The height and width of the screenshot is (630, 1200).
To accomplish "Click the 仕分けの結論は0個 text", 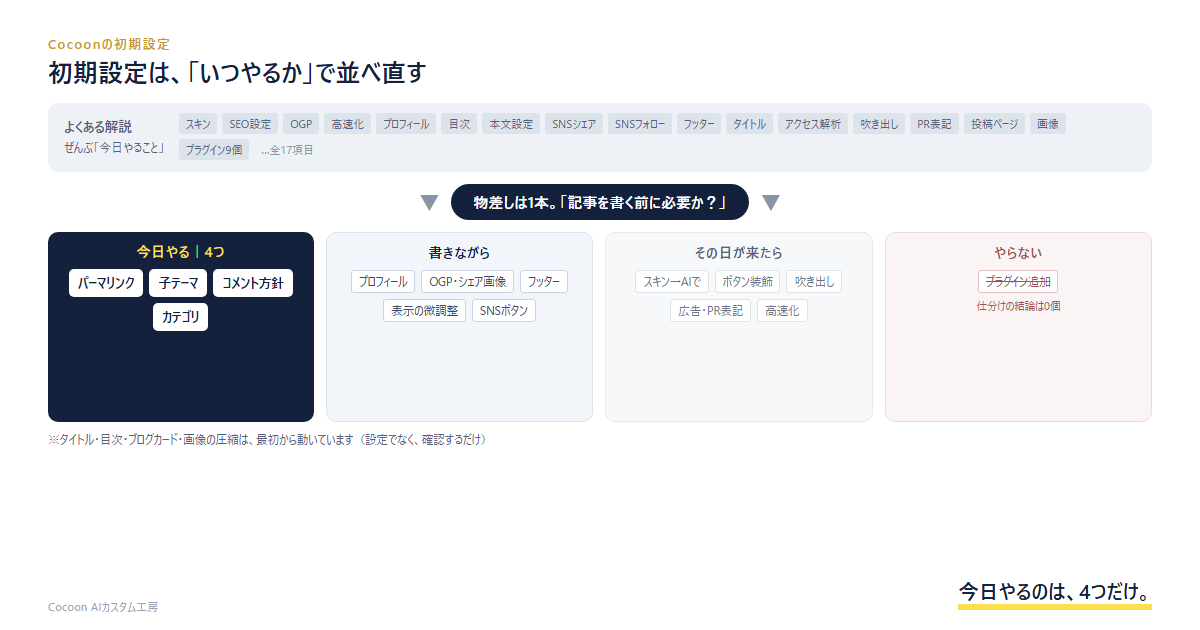I will [1019, 306].
